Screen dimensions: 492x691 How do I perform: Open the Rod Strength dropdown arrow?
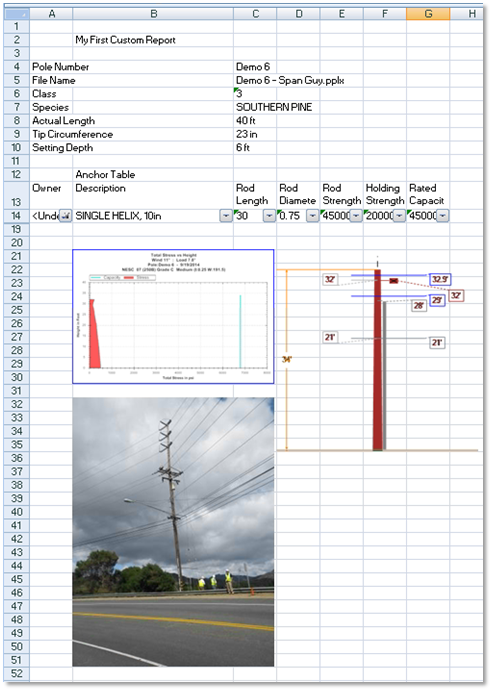tap(356, 216)
